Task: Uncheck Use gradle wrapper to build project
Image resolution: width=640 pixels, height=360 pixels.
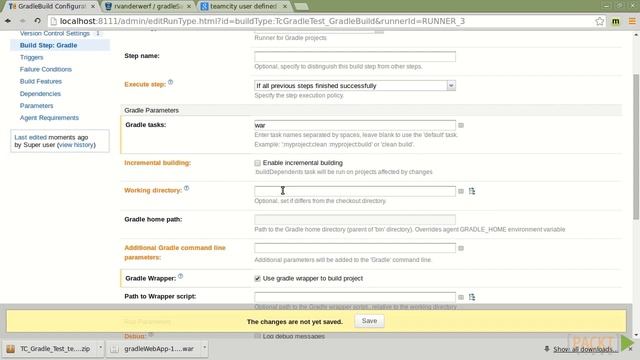Action: click(257, 278)
